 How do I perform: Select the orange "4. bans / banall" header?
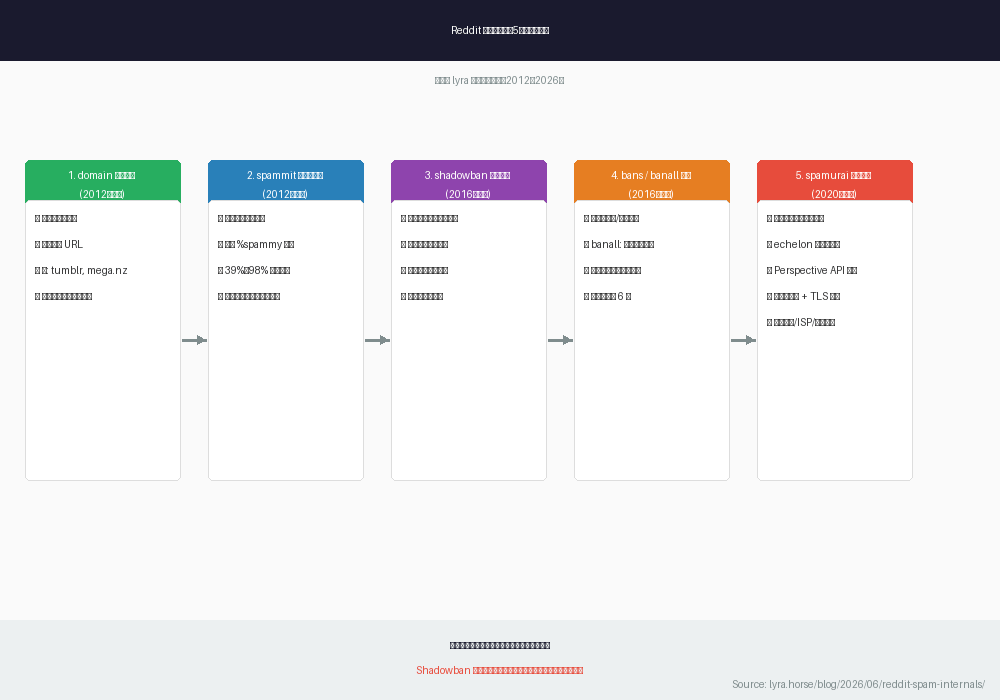[x=652, y=182]
